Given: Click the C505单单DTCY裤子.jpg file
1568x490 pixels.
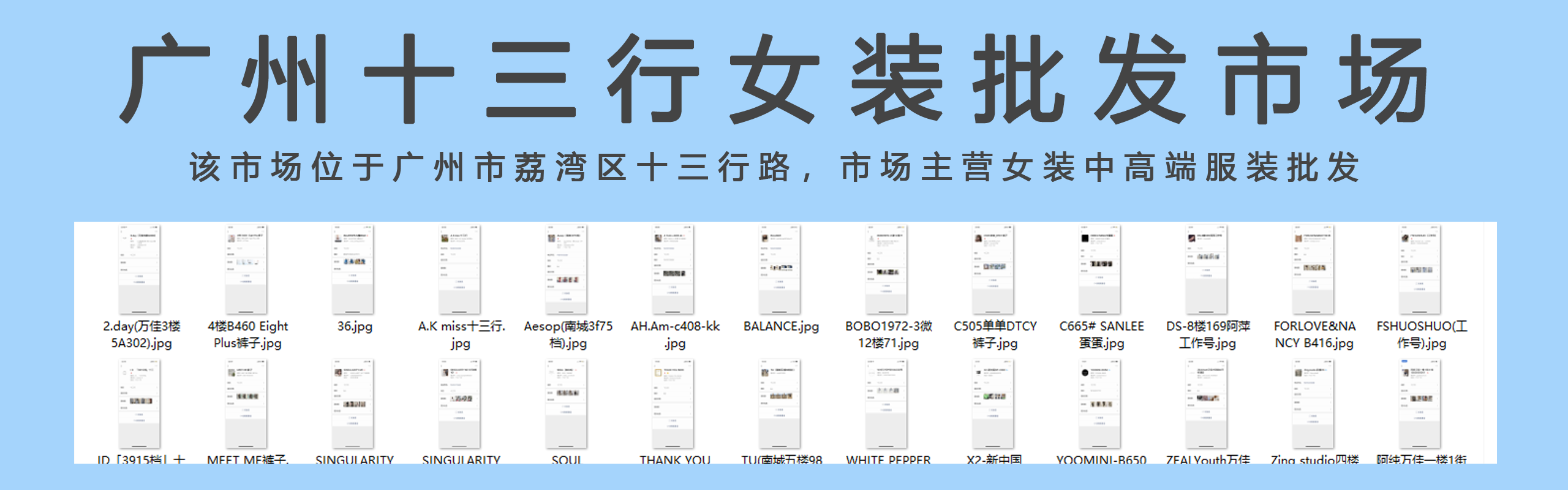Looking at the screenshot, I should (x=993, y=269).
